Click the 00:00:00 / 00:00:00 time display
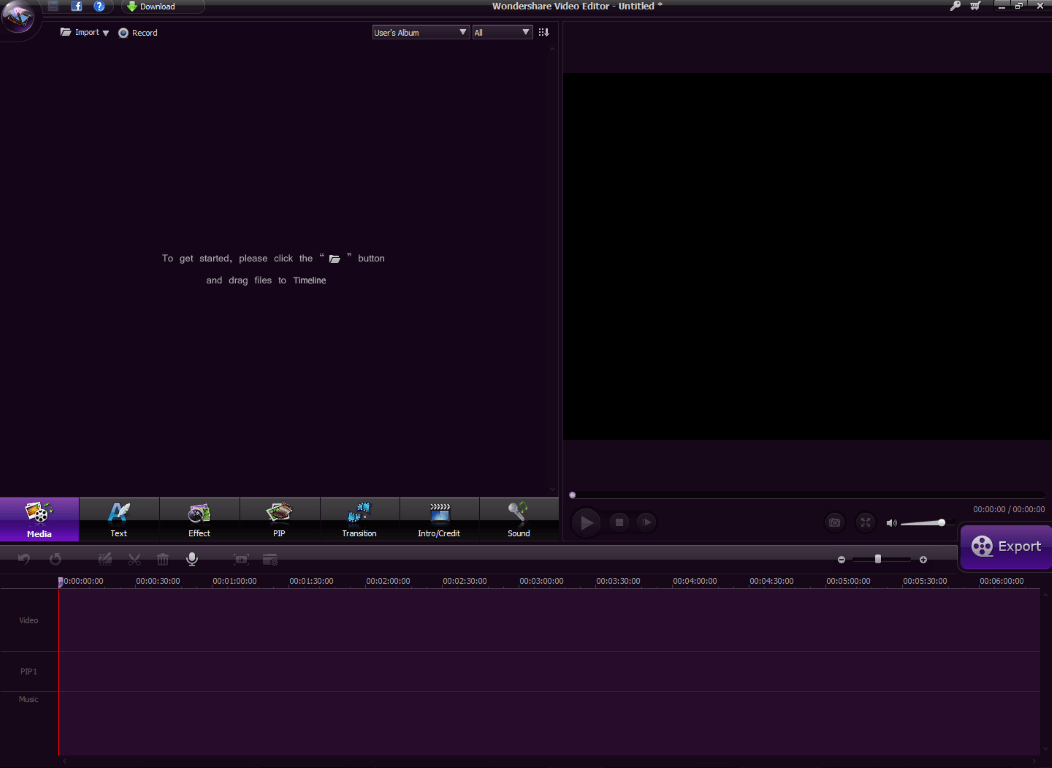Screen dimensions: 1052x768 (x=1009, y=509)
